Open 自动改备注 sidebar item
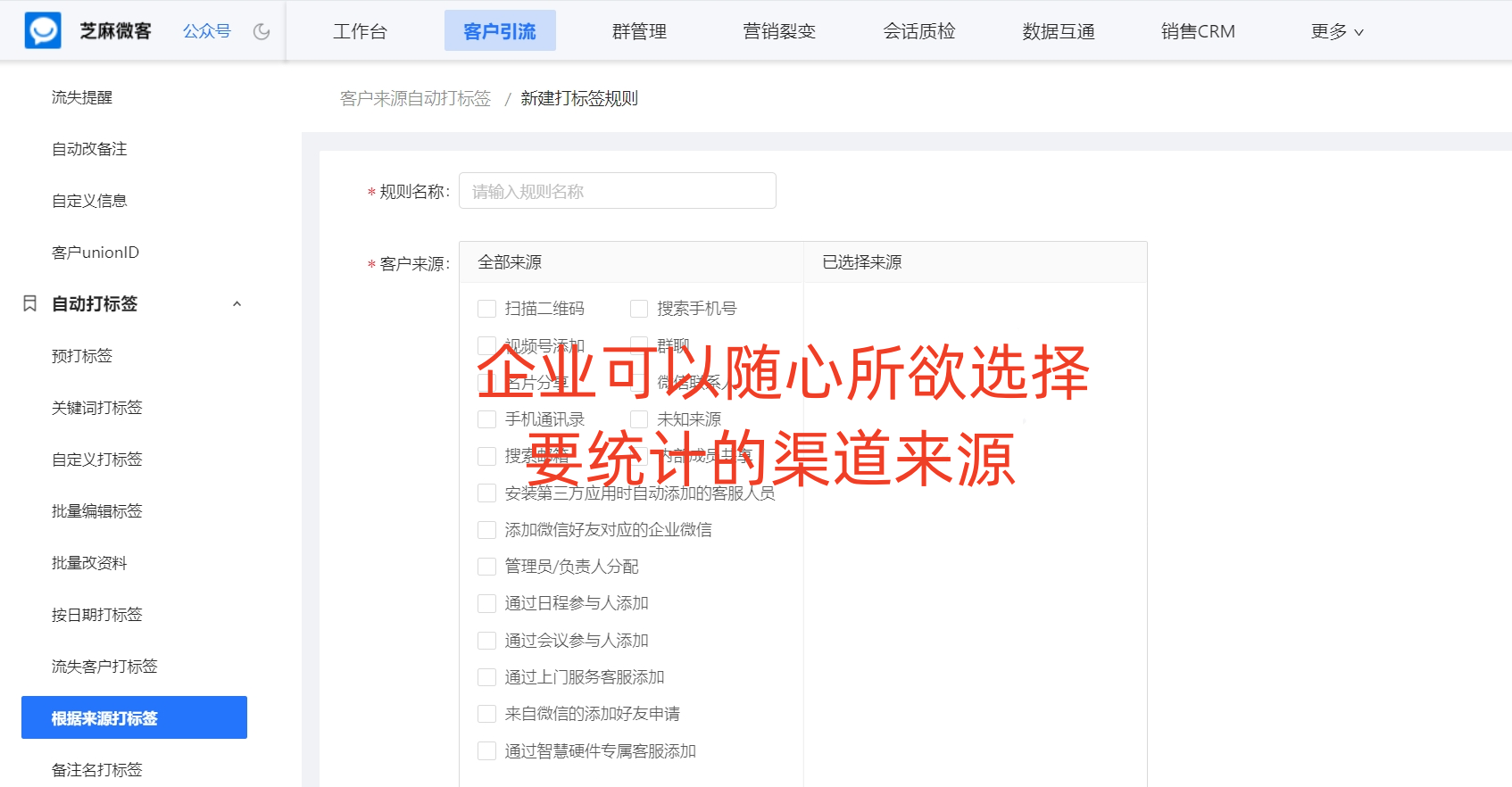 point(89,149)
